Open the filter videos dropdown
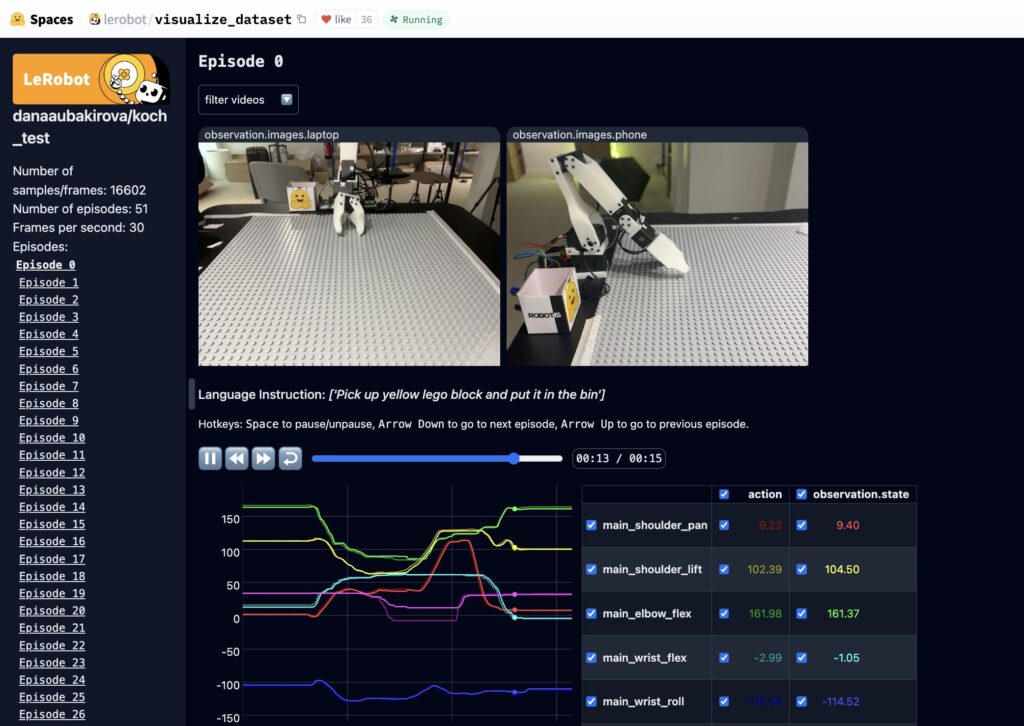 248,100
